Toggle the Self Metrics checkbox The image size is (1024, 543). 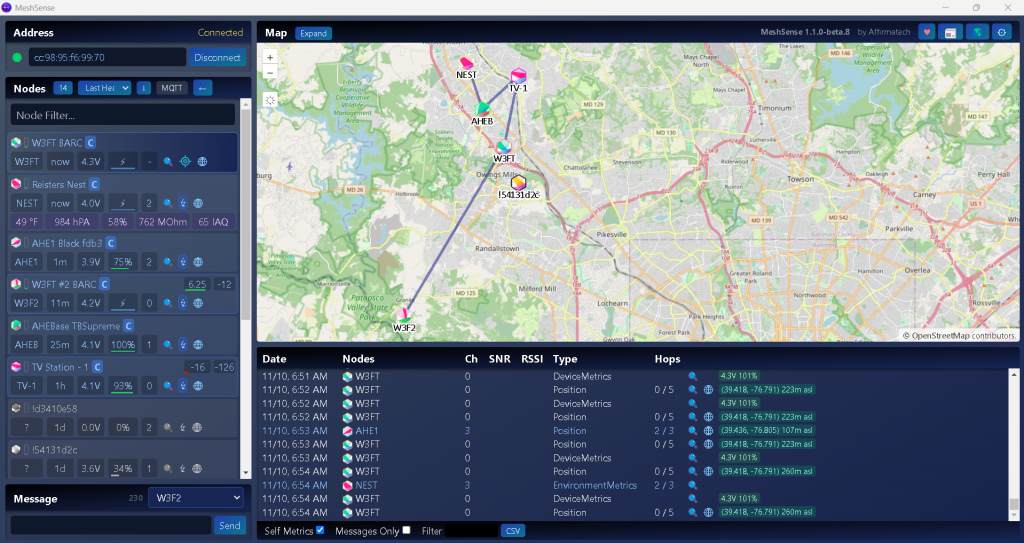coord(320,530)
